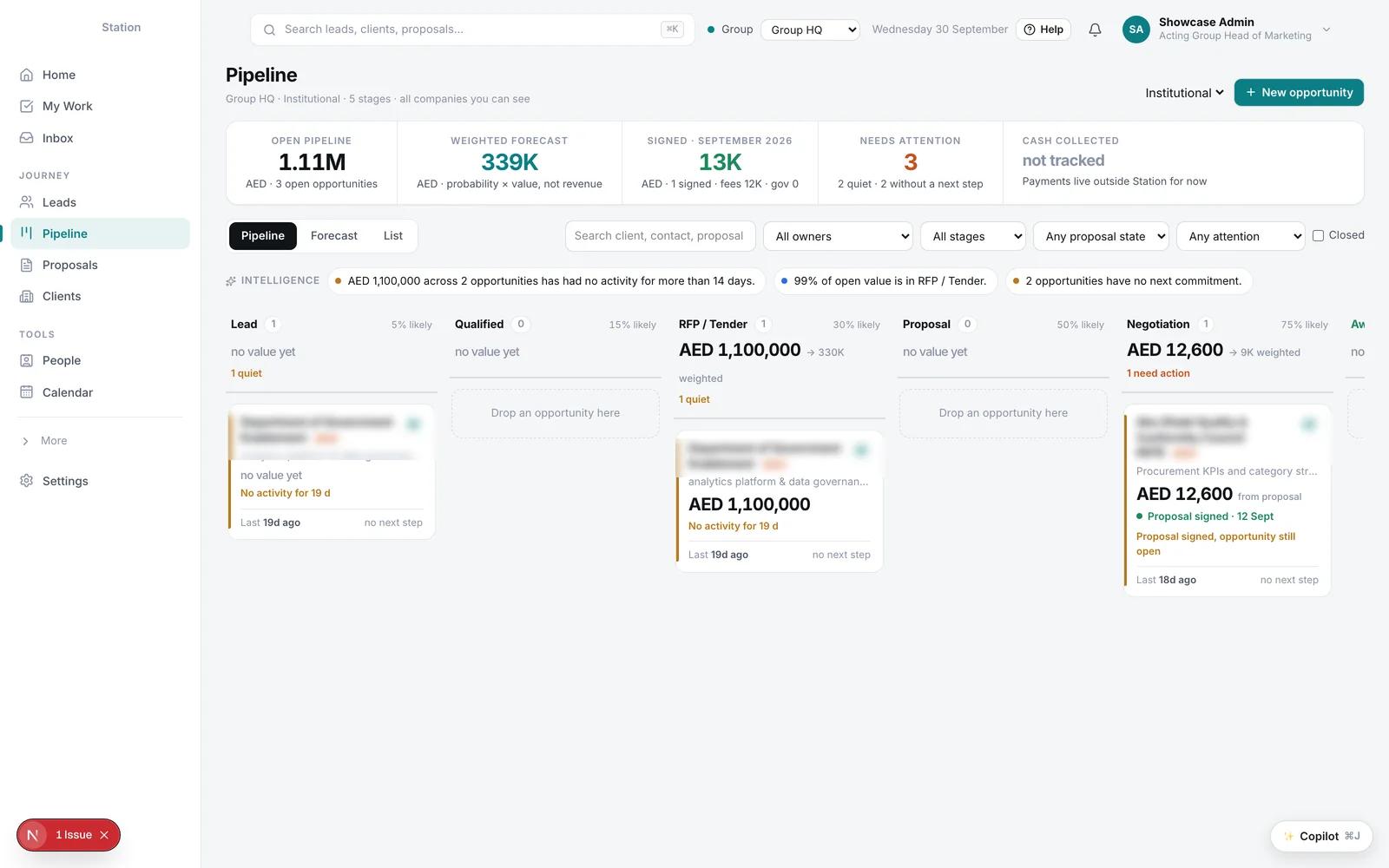The height and width of the screenshot is (868, 1389).
Task: Focus the Search client, contact, proposal field
Action: coord(660,236)
